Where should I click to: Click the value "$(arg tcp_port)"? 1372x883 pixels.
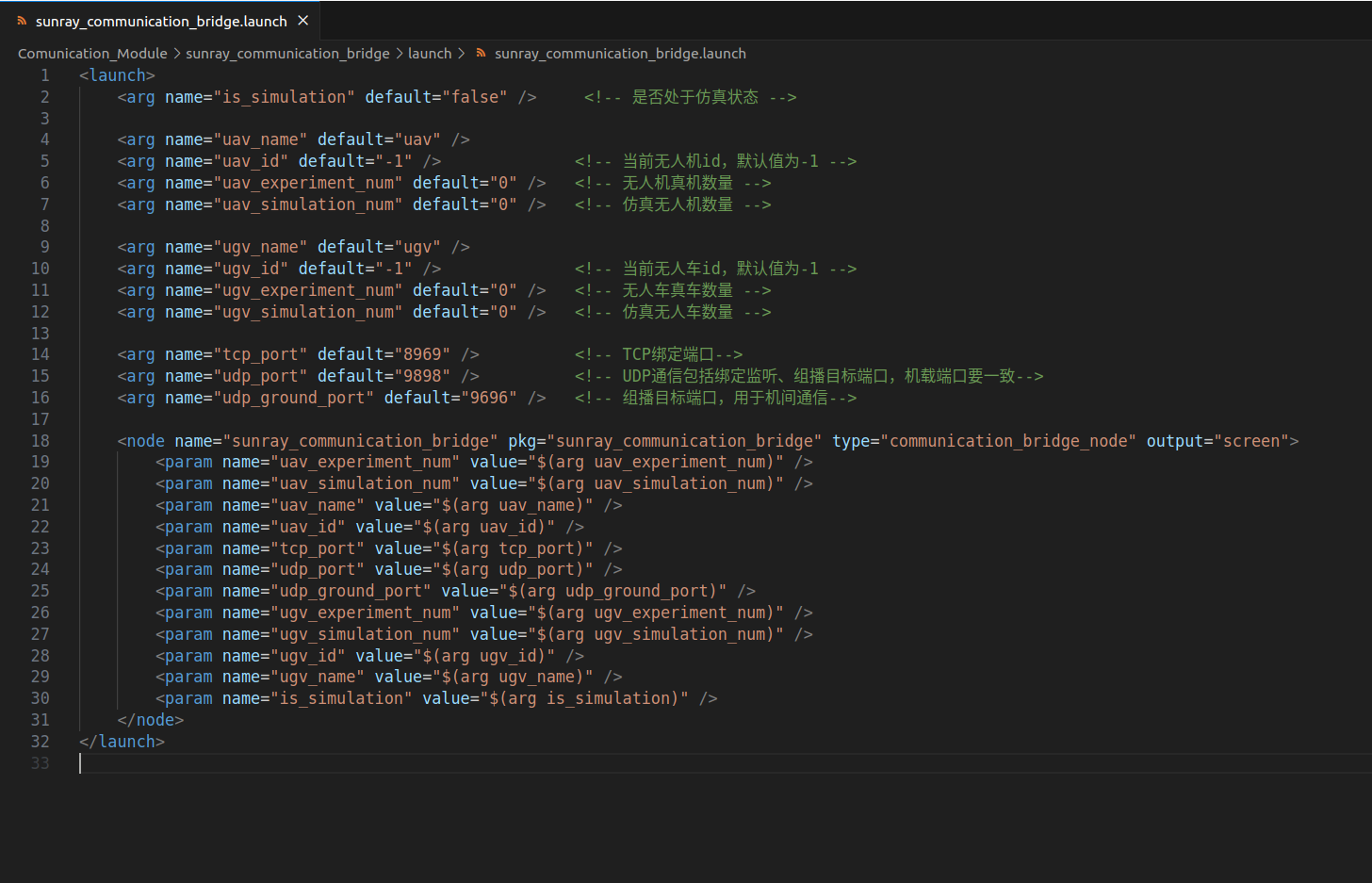point(514,548)
